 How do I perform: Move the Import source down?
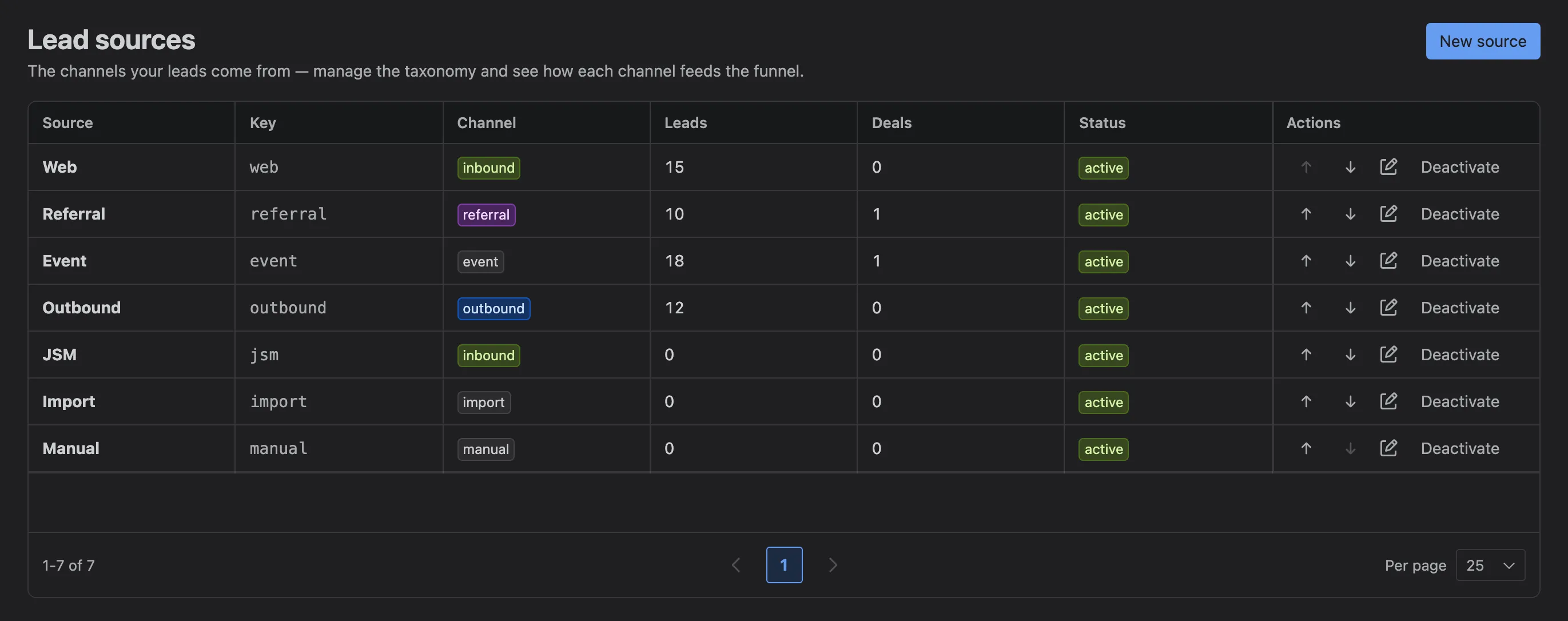(x=1350, y=401)
